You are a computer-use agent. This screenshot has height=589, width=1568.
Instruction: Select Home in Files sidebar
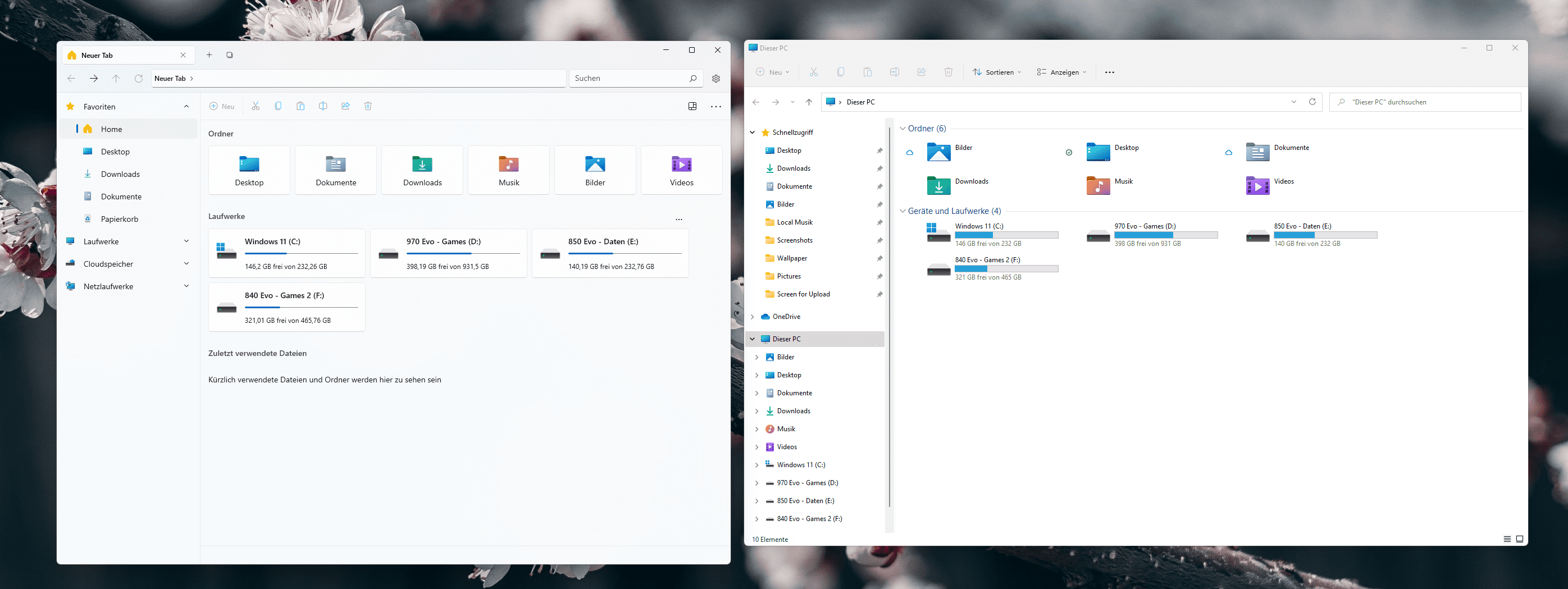point(129,129)
